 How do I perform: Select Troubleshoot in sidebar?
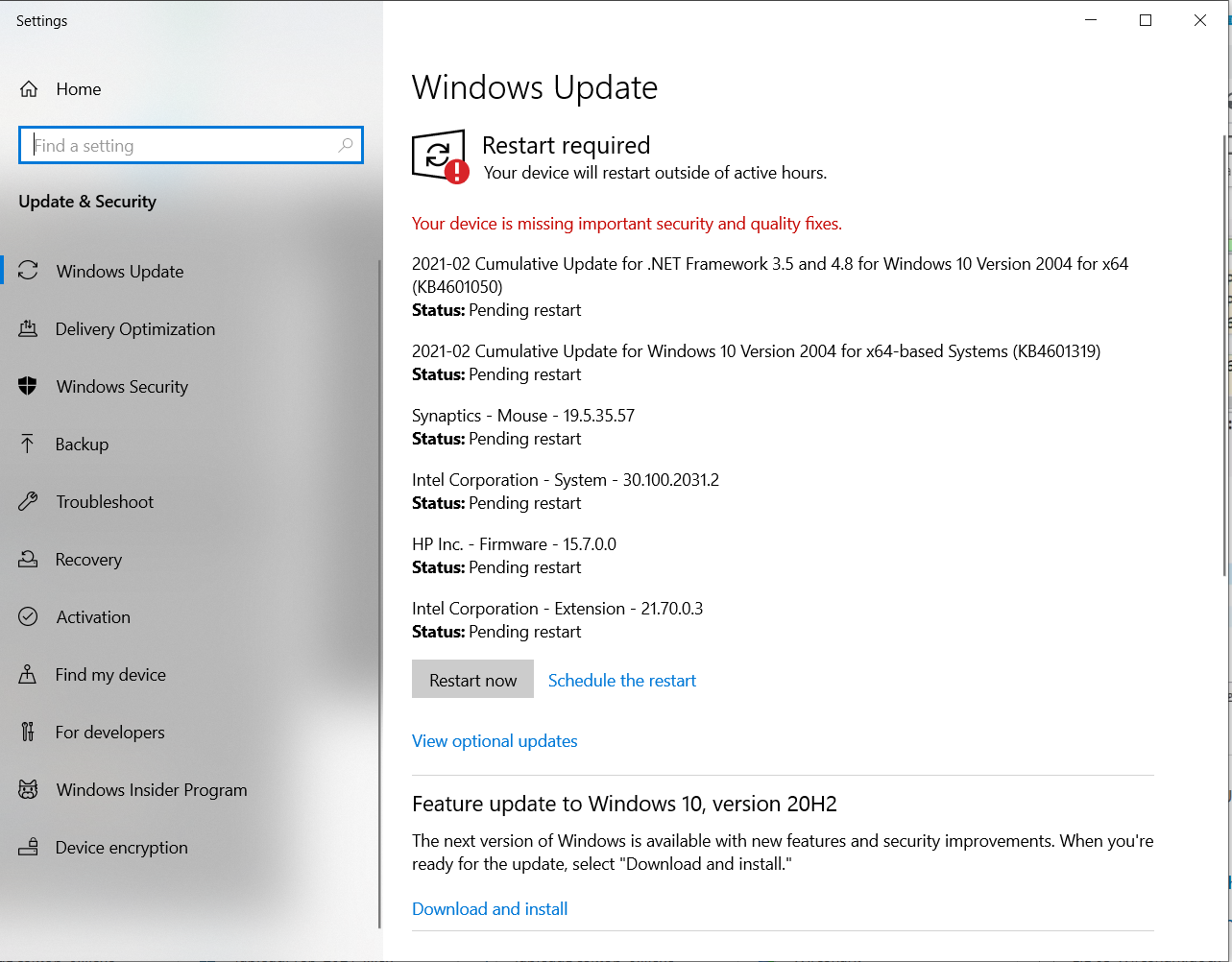point(190,501)
